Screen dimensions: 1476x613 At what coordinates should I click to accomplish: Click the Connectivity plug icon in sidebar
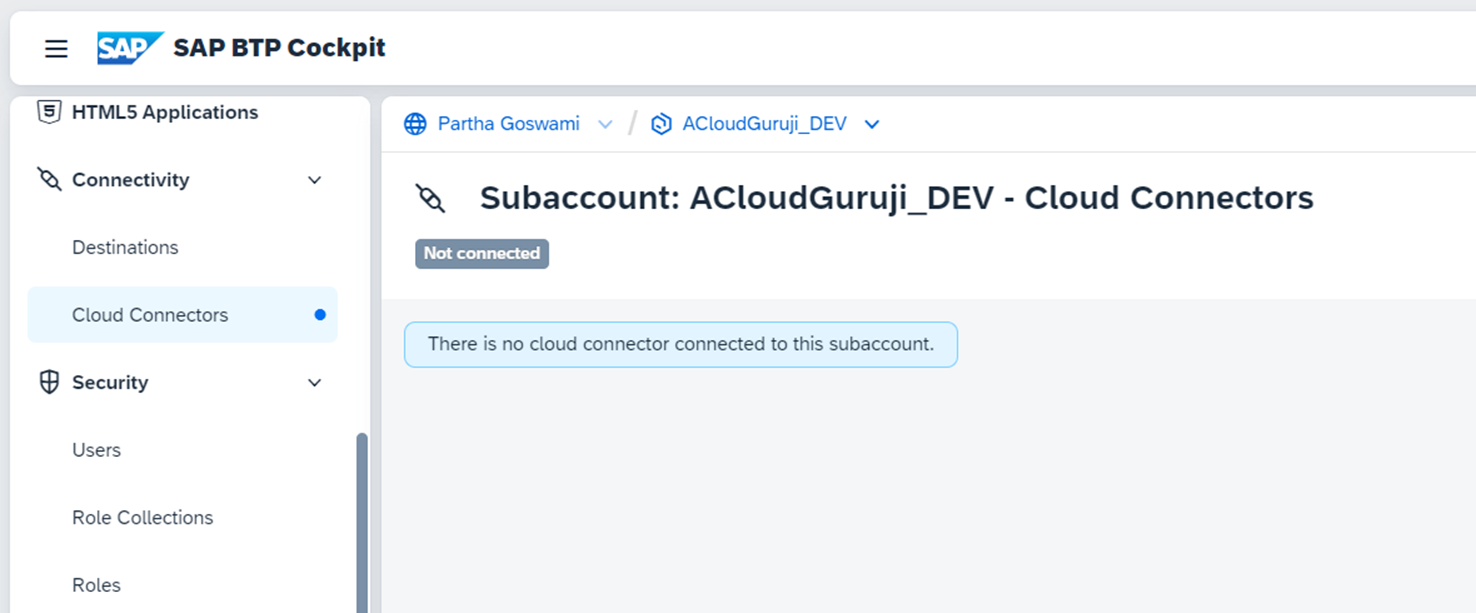click(x=49, y=180)
